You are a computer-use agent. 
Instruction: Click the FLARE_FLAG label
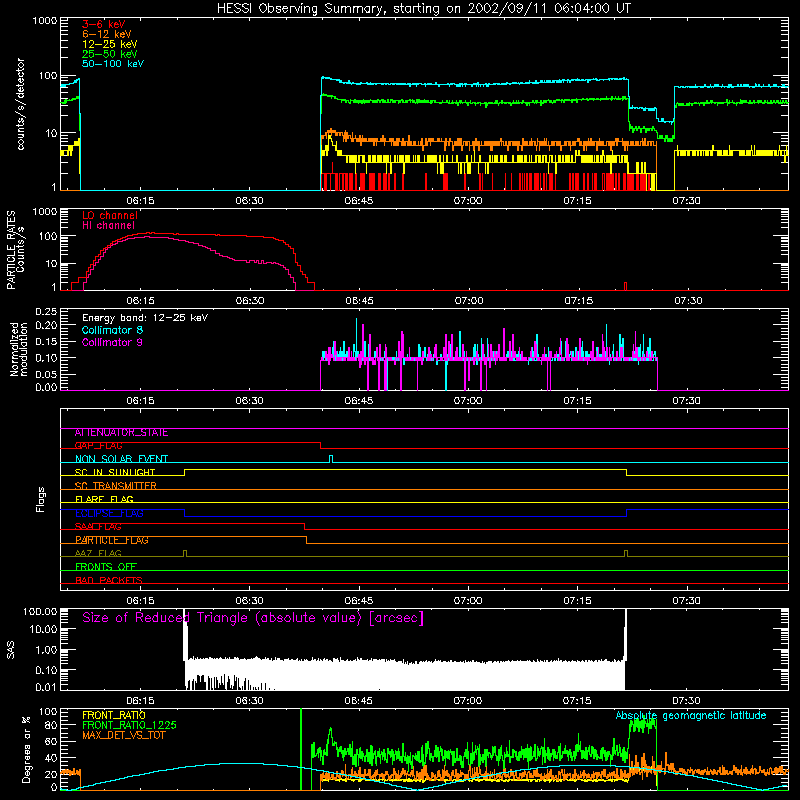click(x=104, y=499)
